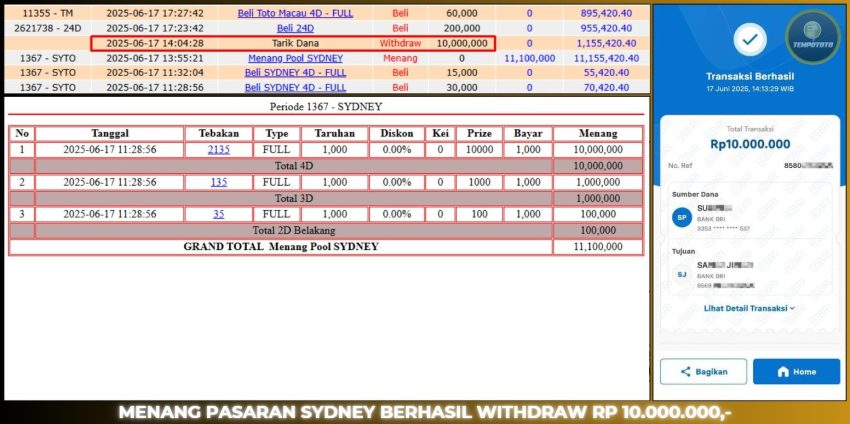The width and height of the screenshot is (850, 424).
Task: Click the SP sender avatar icon
Action: tap(682, 217)
